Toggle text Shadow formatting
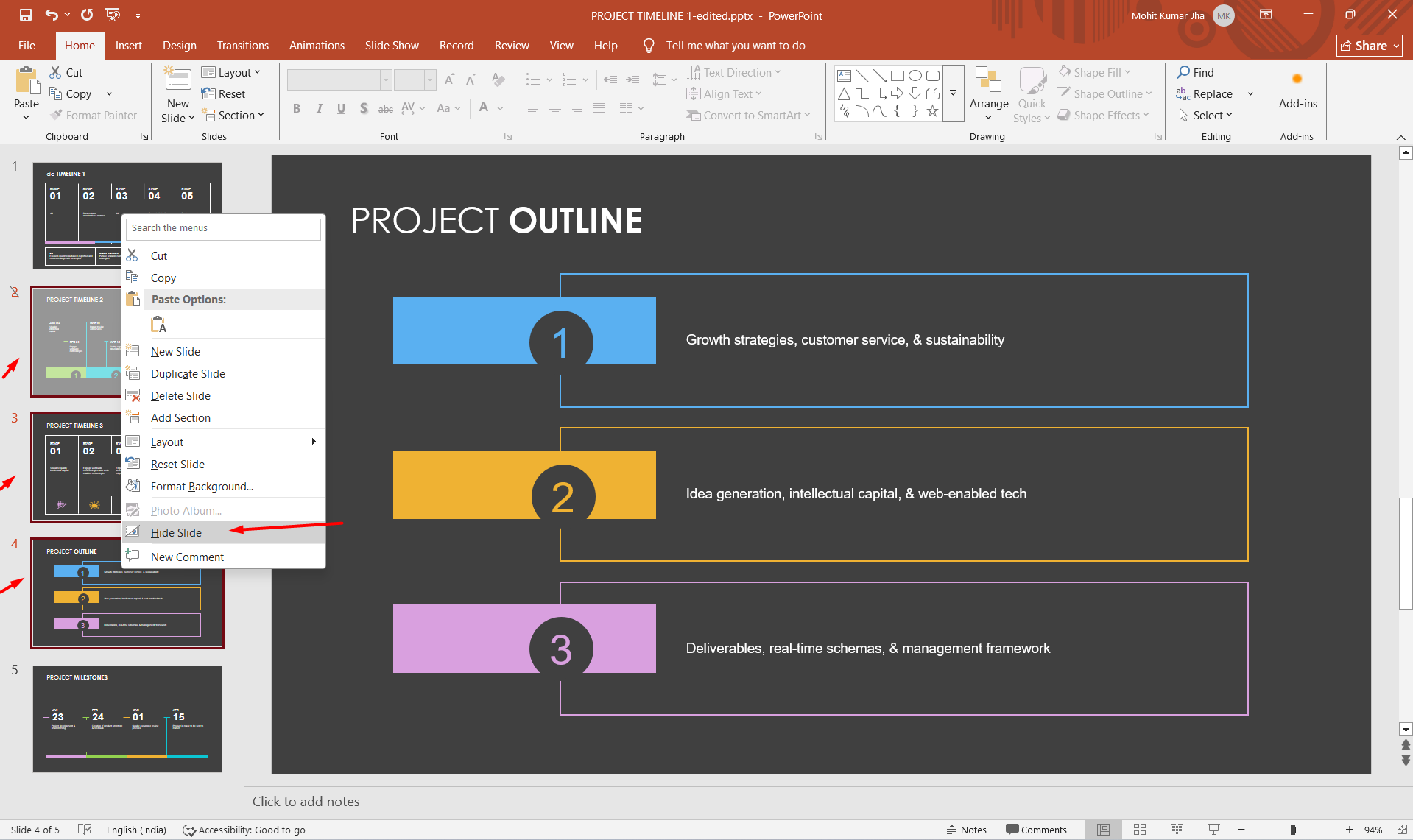Screen dimensions: 1413x840 tap(364, 108)
